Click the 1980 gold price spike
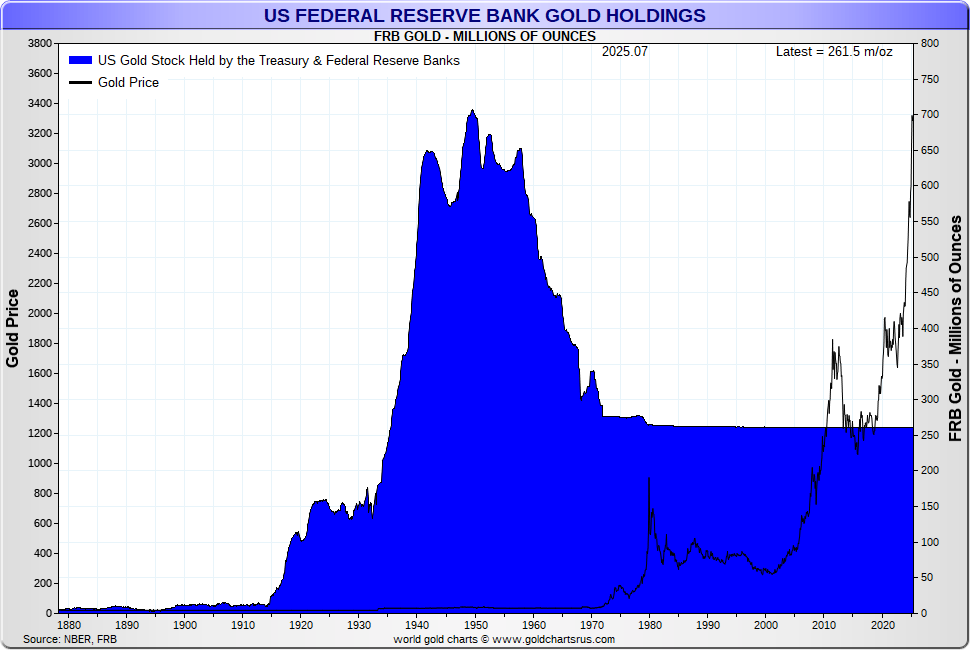Viewport: 970px width, 650px height. point(649,479)
